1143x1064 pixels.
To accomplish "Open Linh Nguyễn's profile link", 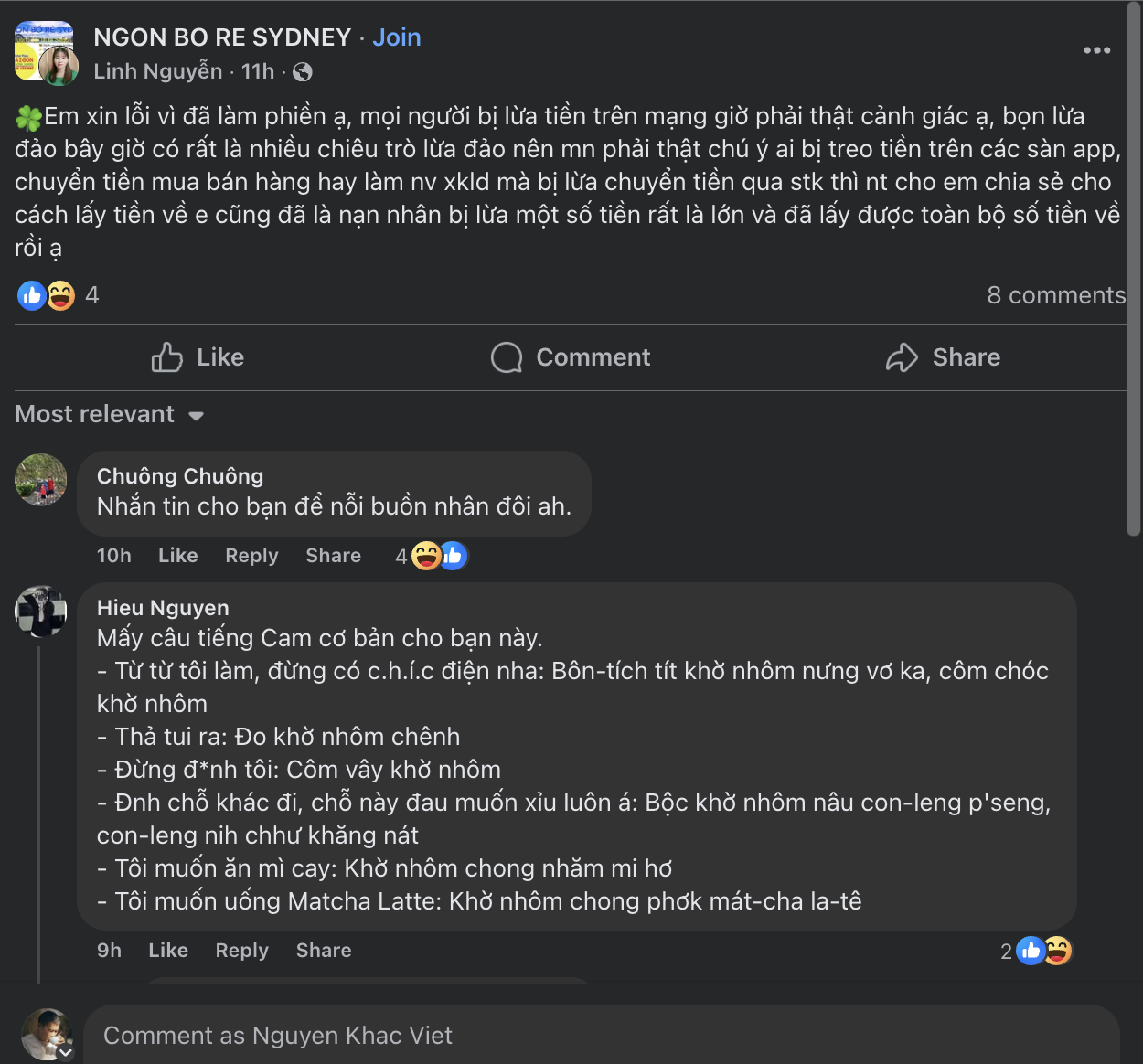I will pos(157,71).
